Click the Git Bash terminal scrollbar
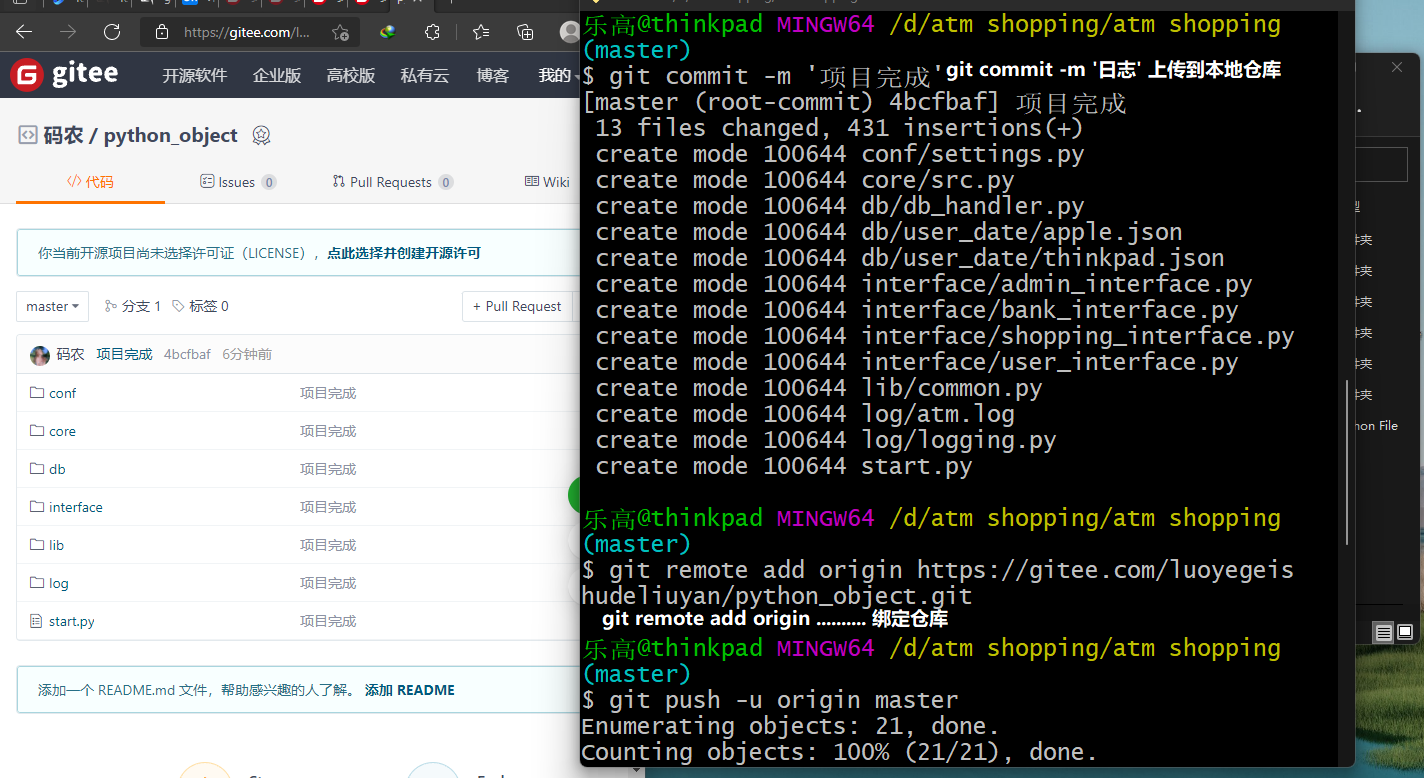The width and height of the screenshot is (1424, 778). click(x=1347, y=462)
